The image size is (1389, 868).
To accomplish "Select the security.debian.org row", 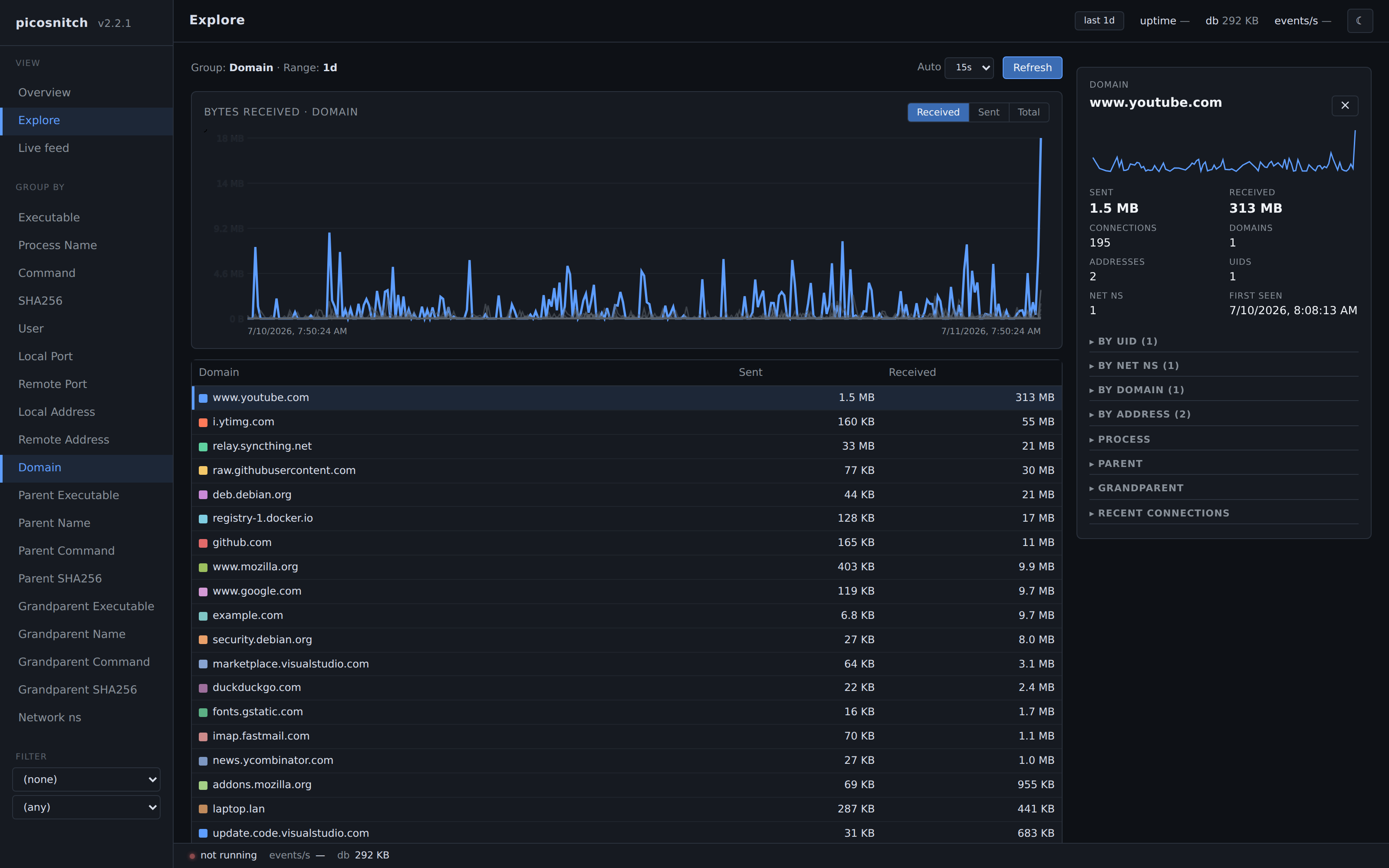I will [626, 640].
